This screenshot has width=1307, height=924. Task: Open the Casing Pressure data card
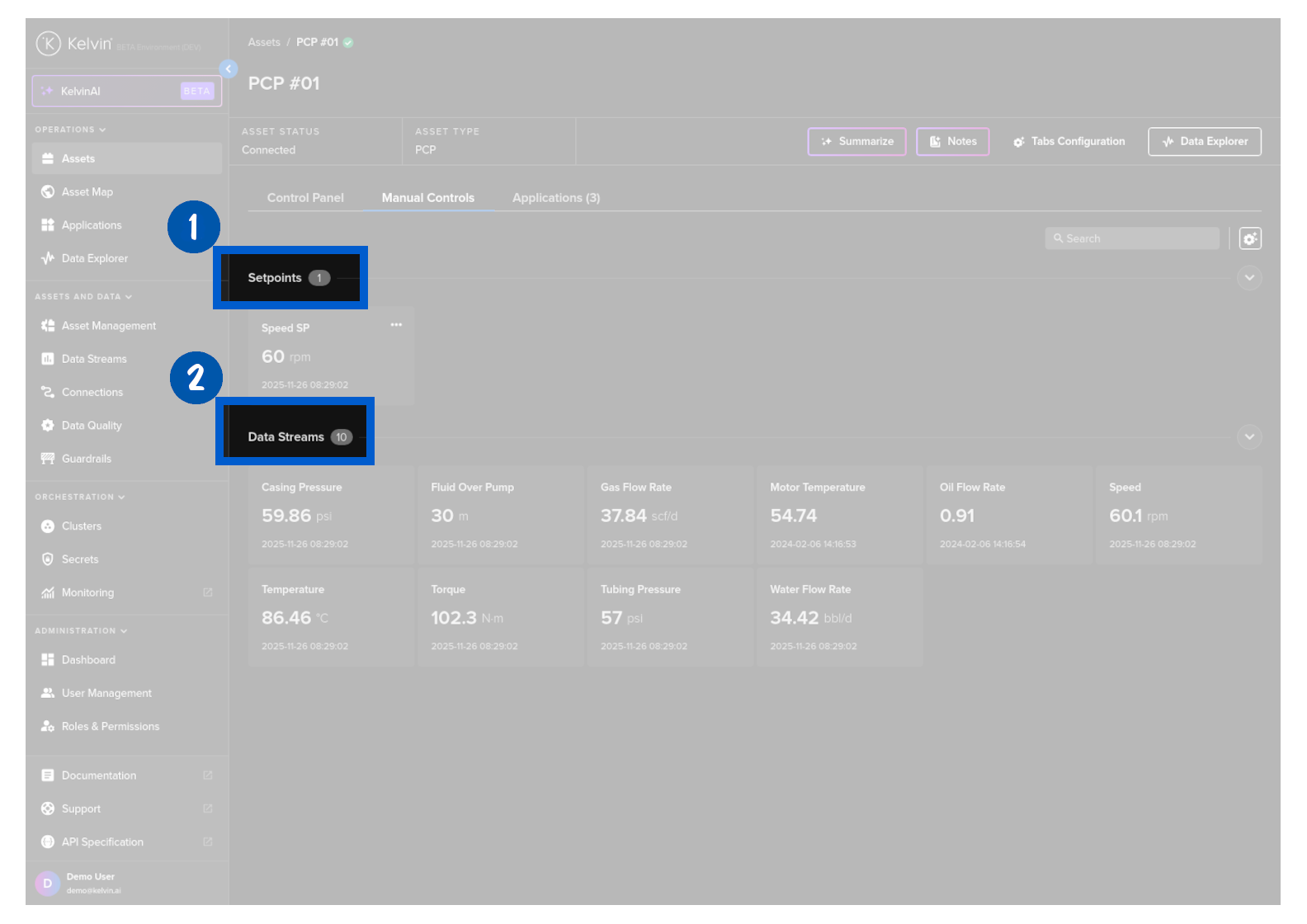[331, 516]
